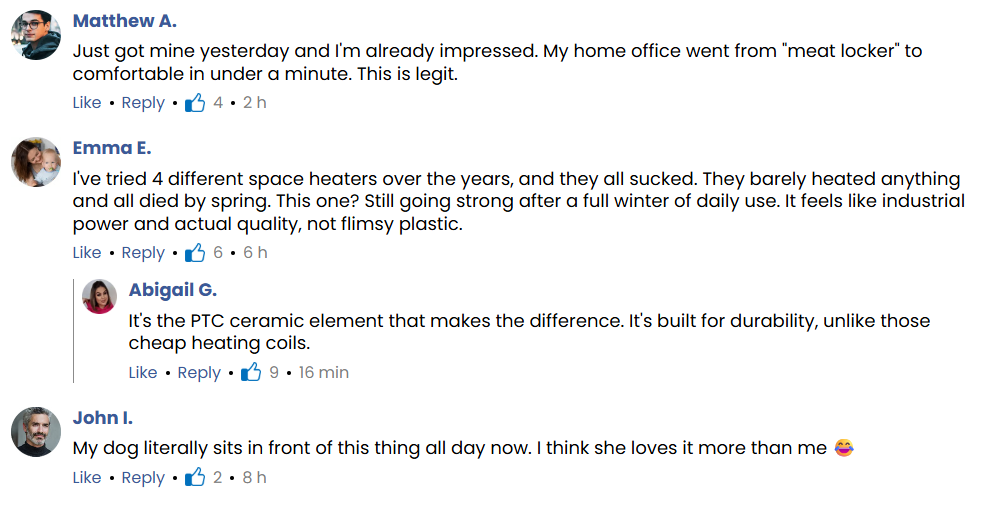Open John I.'s profile picture

tap(36, 432)
